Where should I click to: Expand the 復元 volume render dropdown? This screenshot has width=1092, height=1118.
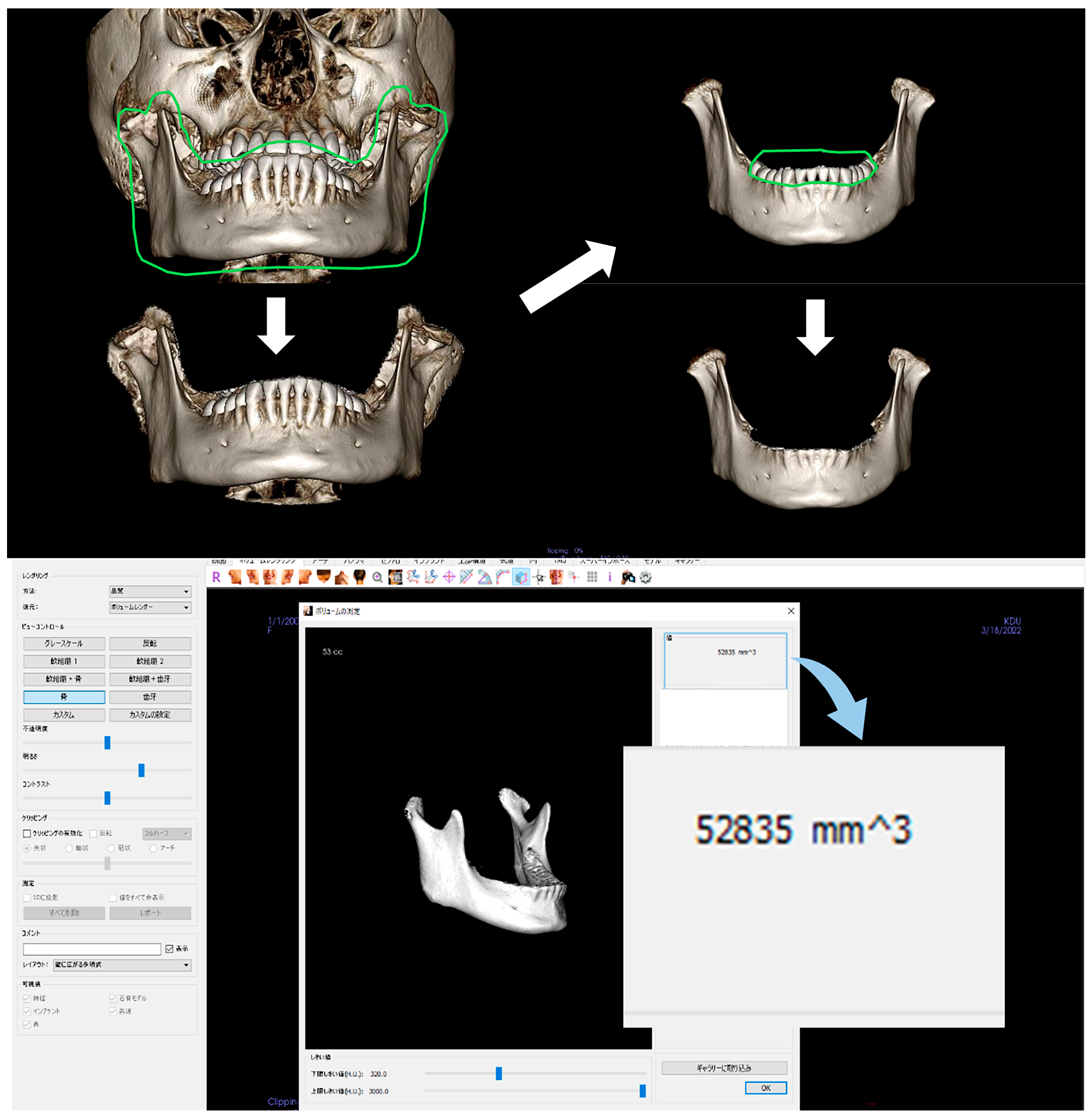[150, 607]
